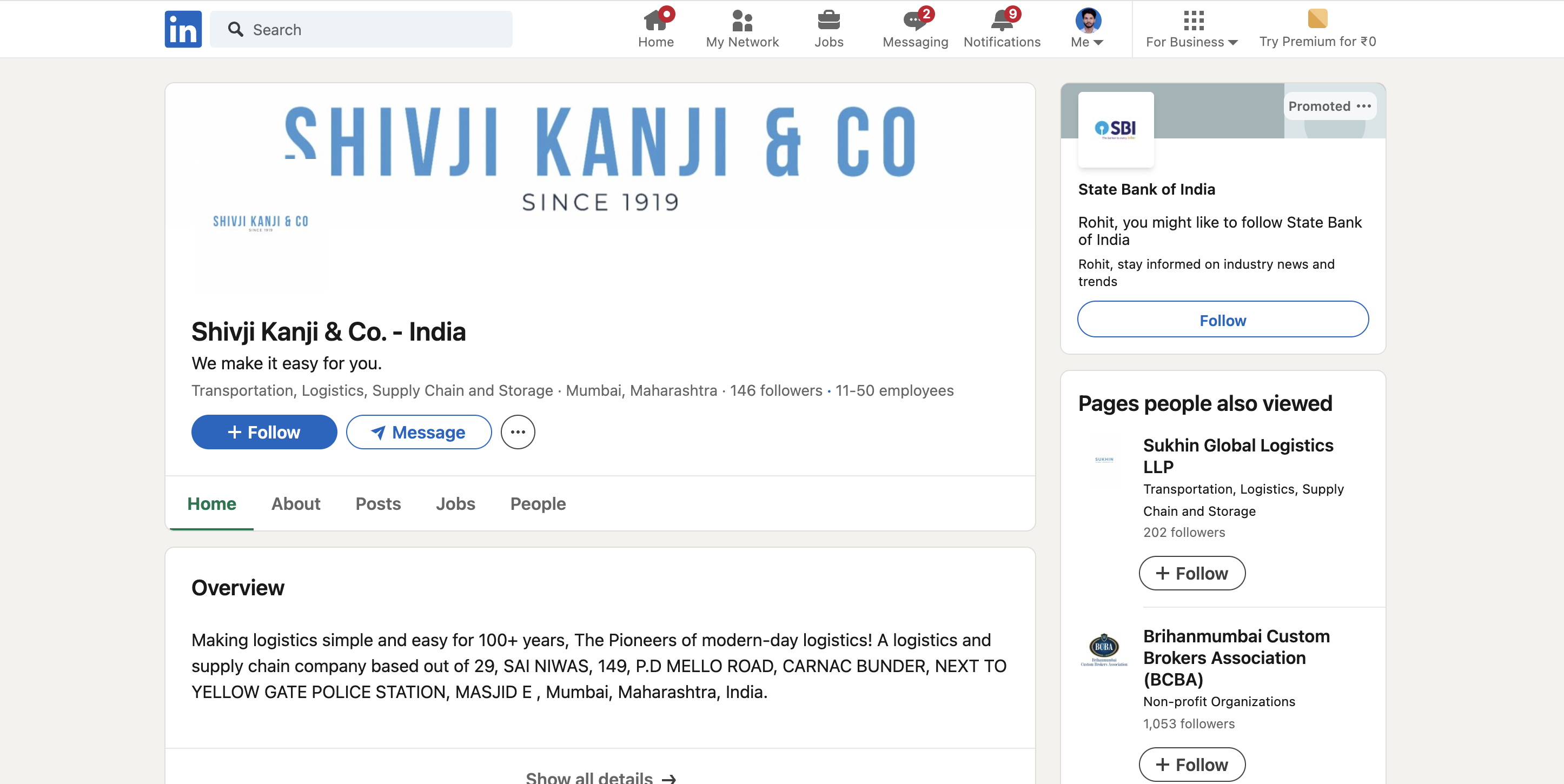1564x784 pixels.
Task: Follow State Bank of India
Action: [x=1222, y=320]
